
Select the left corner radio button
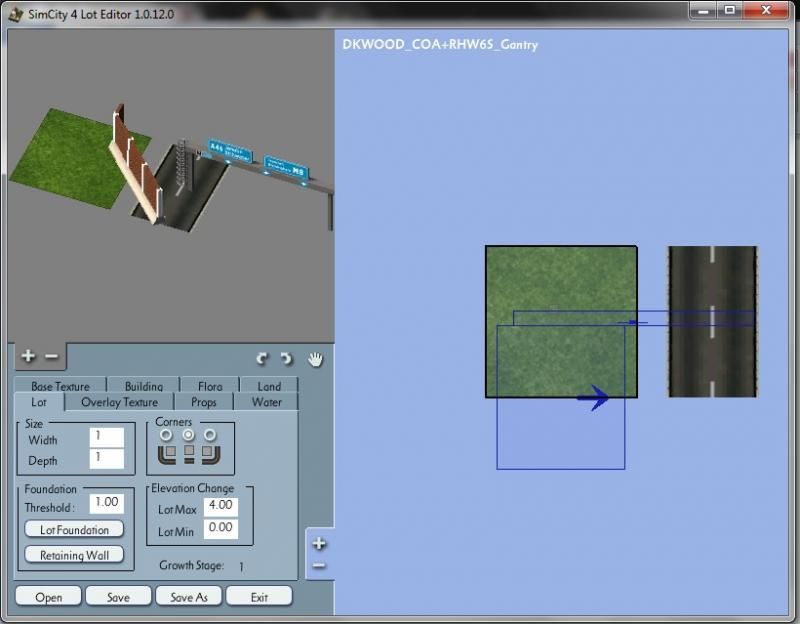point(166,435)
